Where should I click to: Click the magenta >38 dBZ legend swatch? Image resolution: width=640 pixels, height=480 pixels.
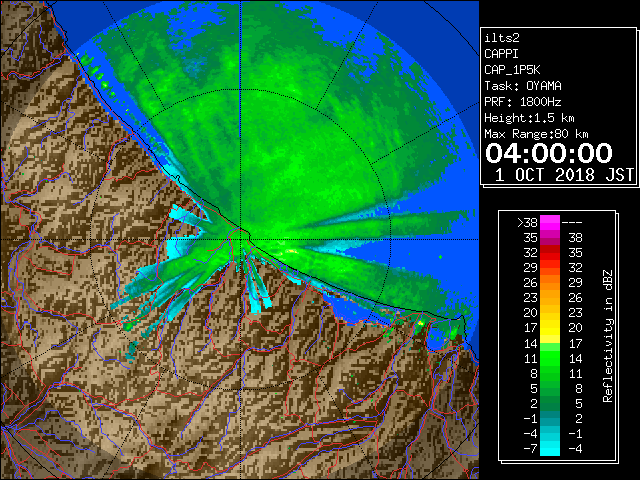(x=550, y=222)
